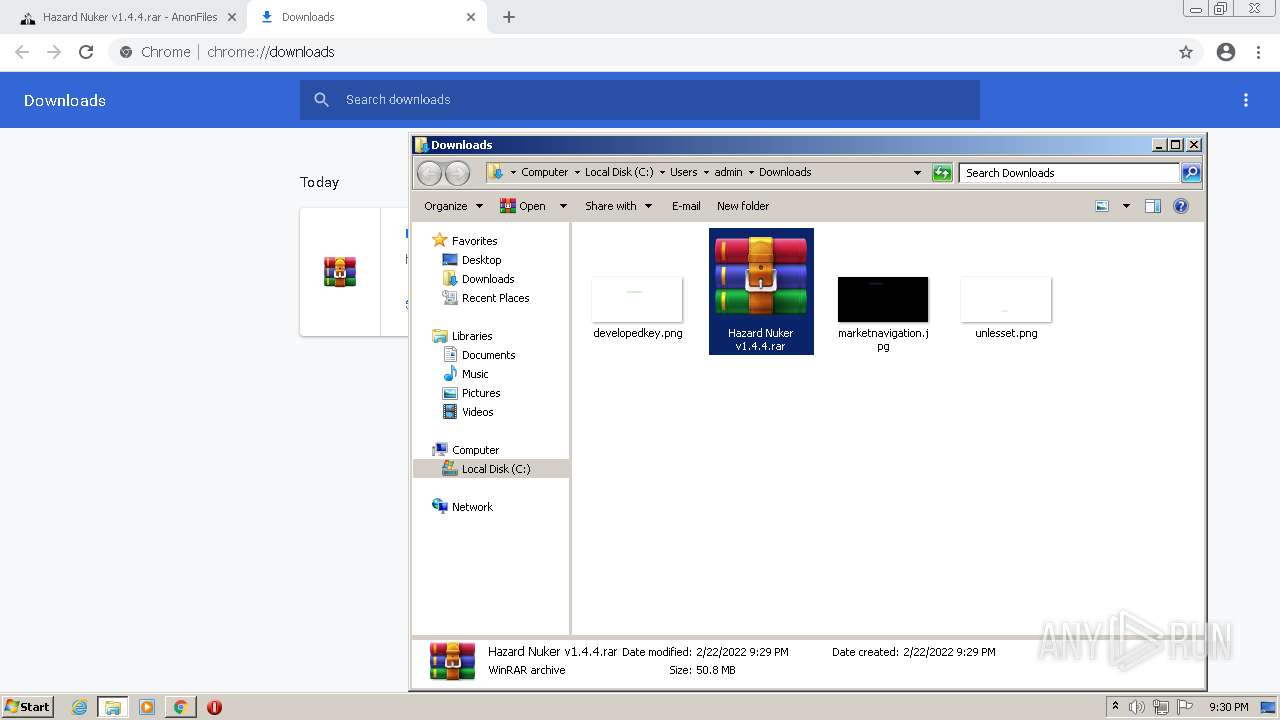Open Documents library
The width and height of the screenshot is (1280, 720).
[x=488, y=355]
